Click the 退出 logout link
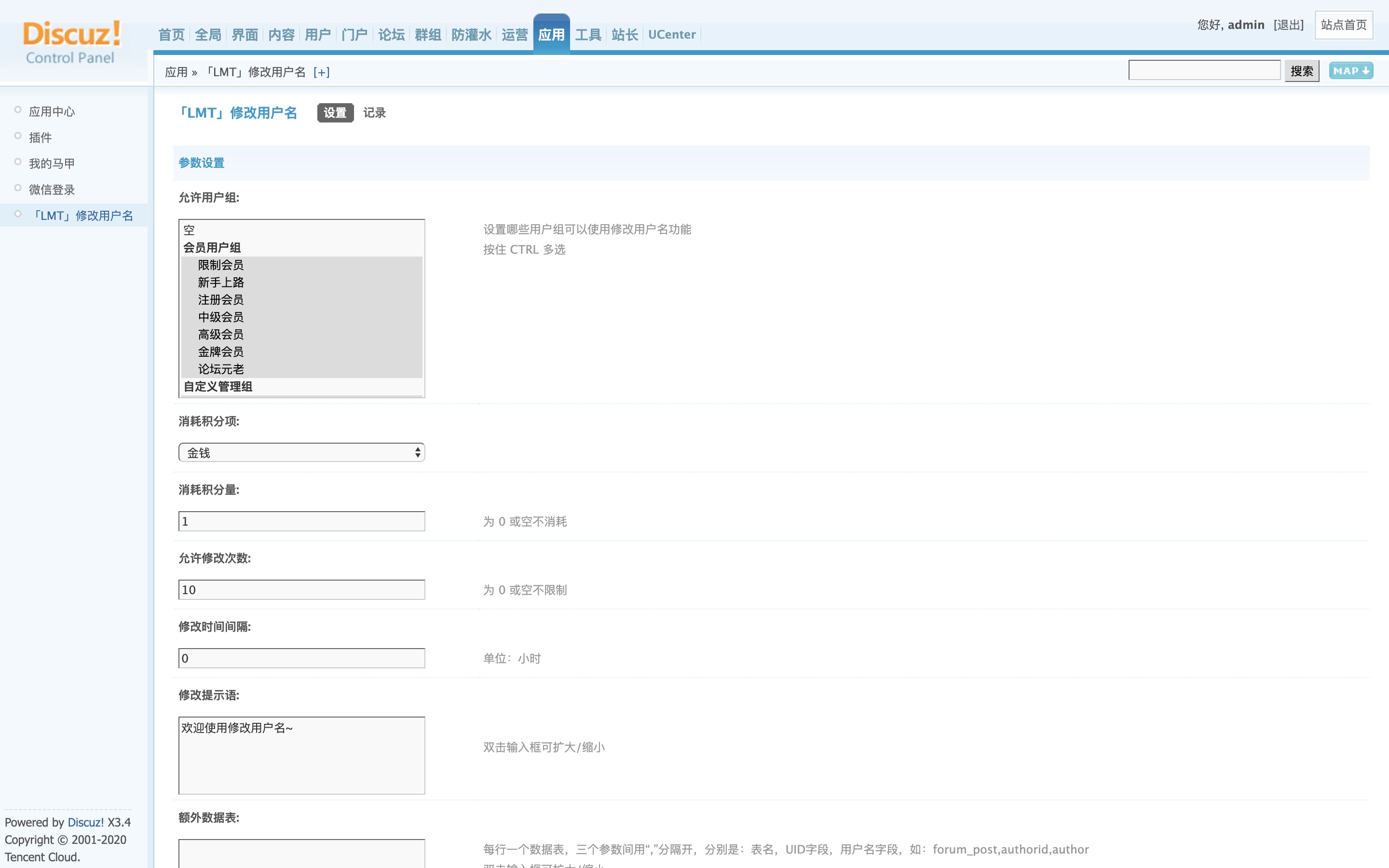This screenshot has width=1389, height=868. click(1289, 25)
